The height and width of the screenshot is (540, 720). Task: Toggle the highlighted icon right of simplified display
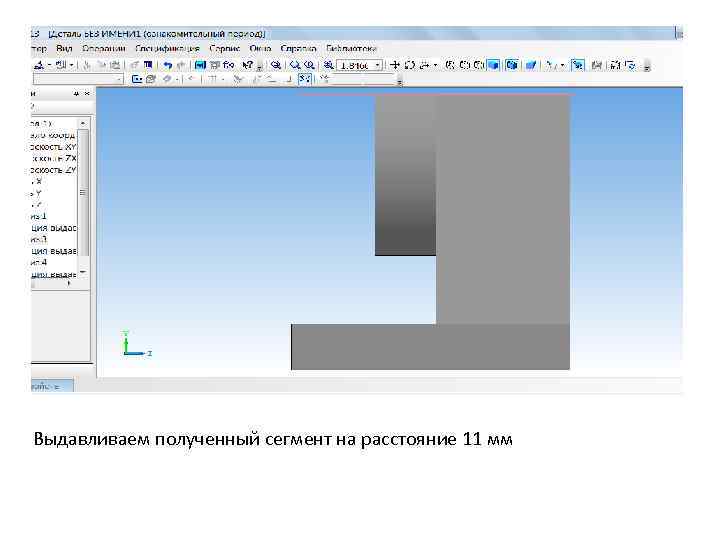point(578,65)
